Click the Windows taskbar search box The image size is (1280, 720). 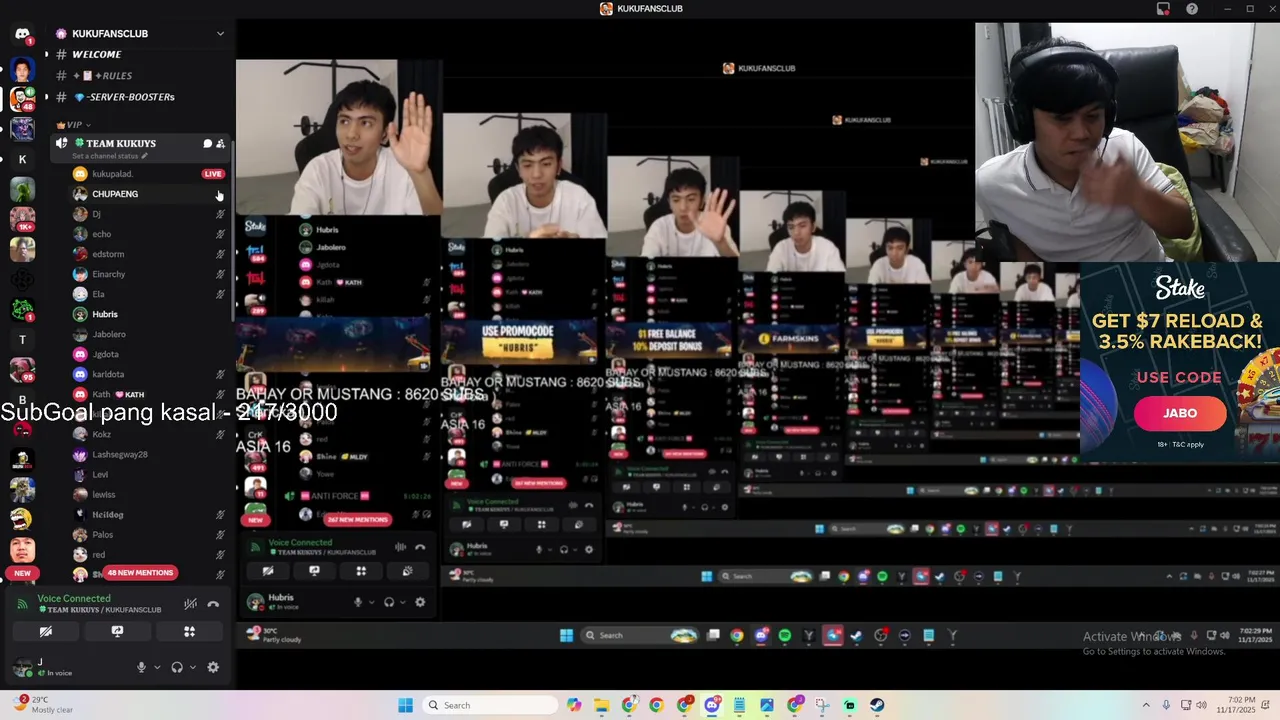click(490, 705)
